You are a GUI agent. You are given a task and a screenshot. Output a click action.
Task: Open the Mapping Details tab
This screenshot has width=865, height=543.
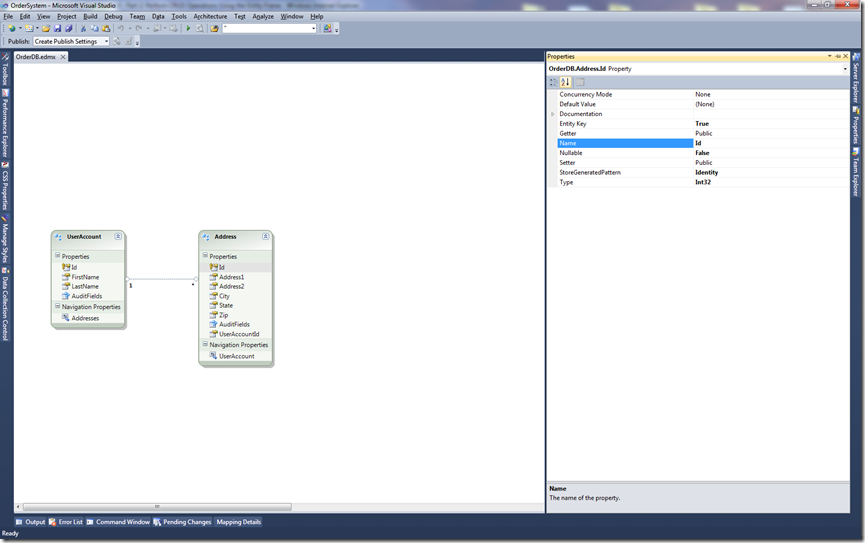pos(238,522)
